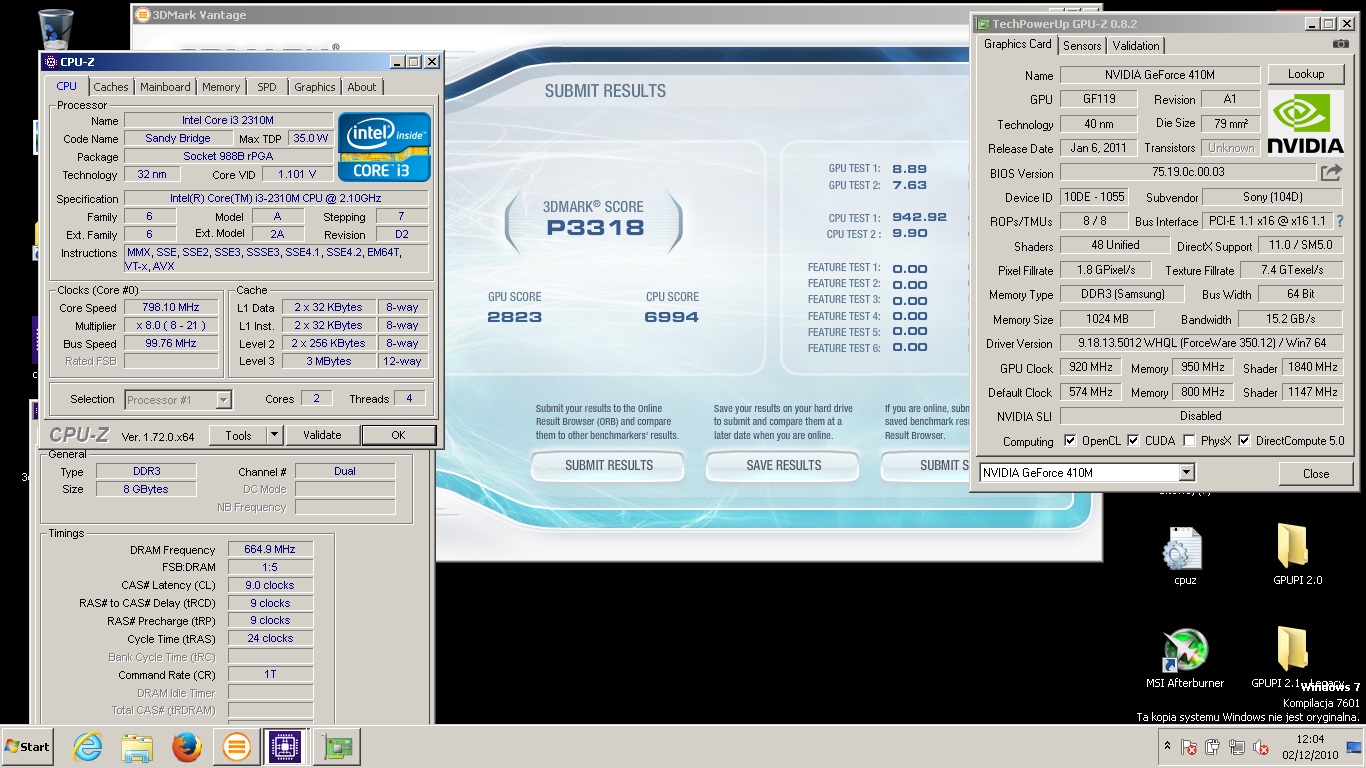The width and height of the screenshot is (1366, 768).
Task: Click the Driver Version field in GPU-Z
Action: [x=1201, y=343]
